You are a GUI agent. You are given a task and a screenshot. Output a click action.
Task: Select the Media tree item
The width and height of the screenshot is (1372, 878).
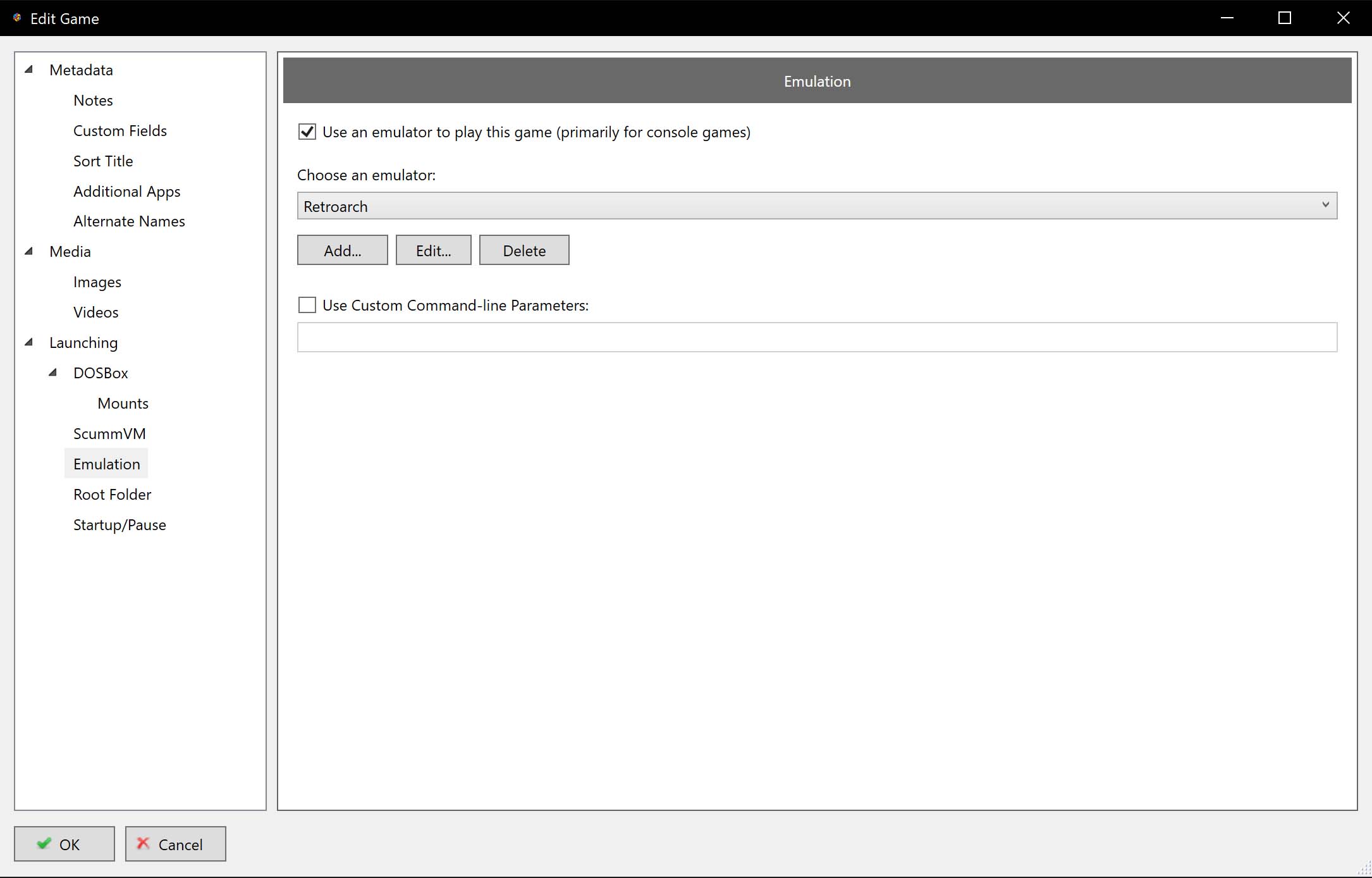click(70, 251)
